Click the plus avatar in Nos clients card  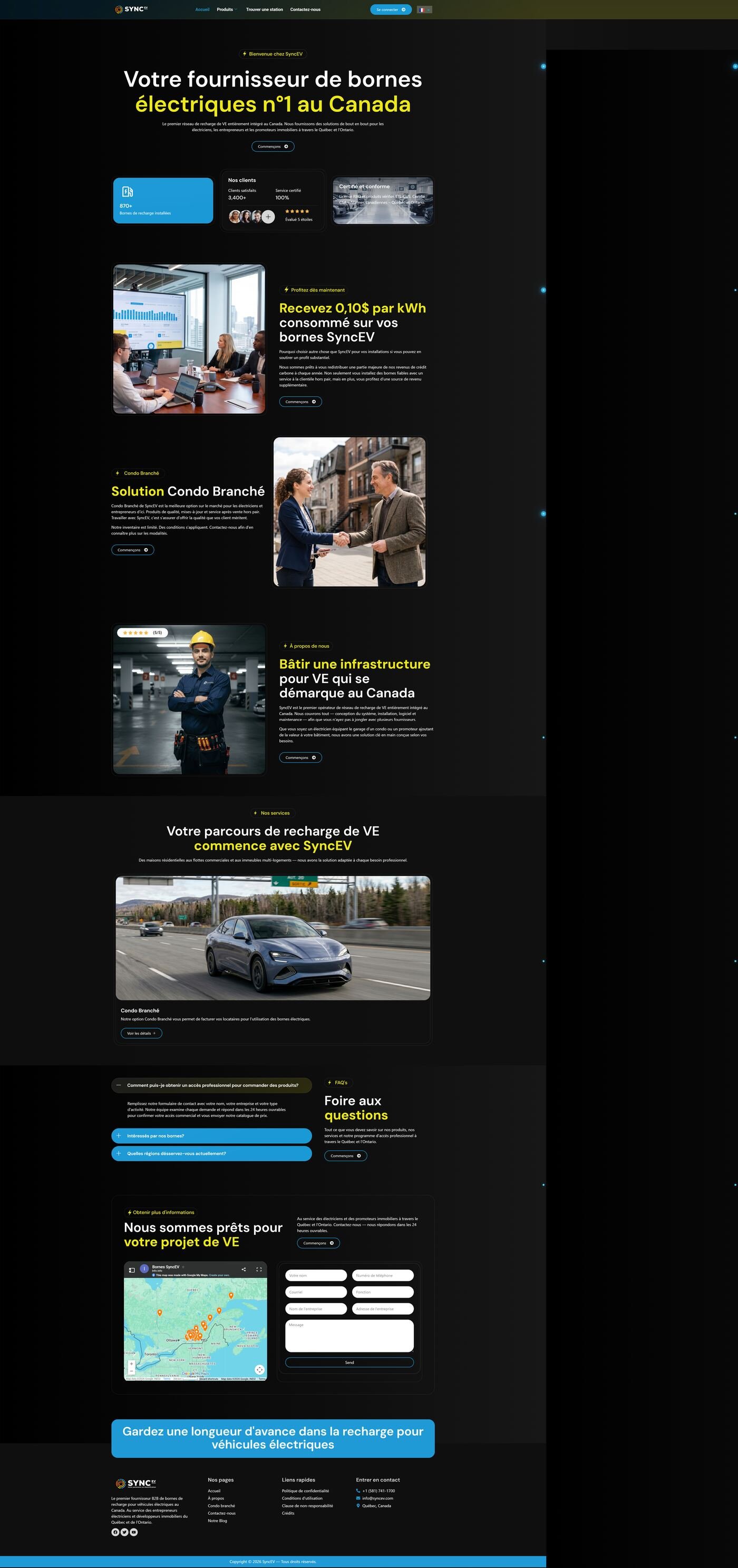[x=268, y=217]
